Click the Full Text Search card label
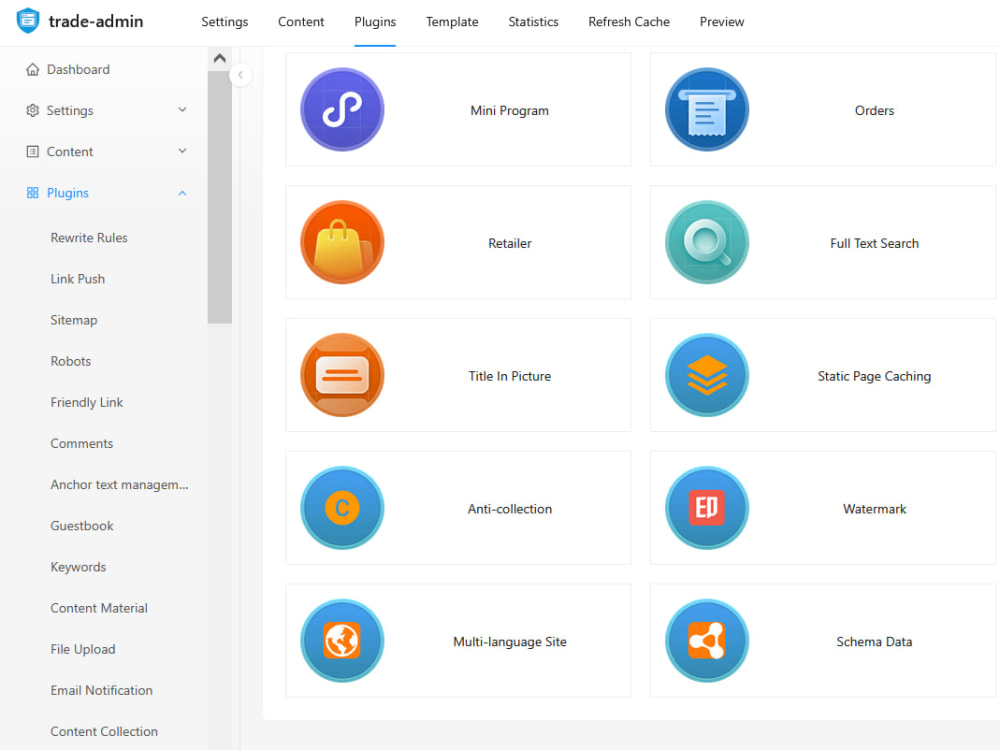 [x=874, y=243]
